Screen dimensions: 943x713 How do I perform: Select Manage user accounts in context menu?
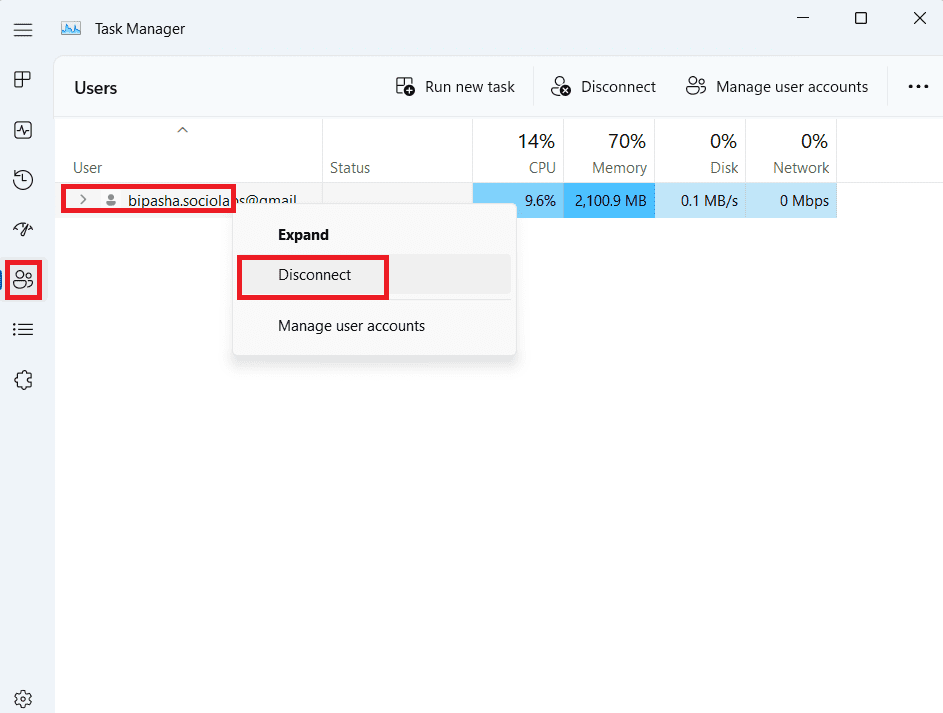click(x=351, y=326)
